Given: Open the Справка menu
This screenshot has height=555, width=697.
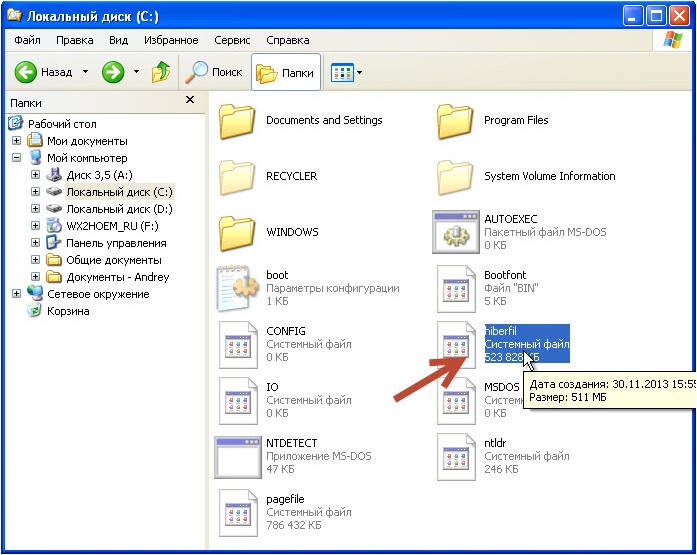Looking at the screenshot, I should pyautogui.click(x=288, y=40).
